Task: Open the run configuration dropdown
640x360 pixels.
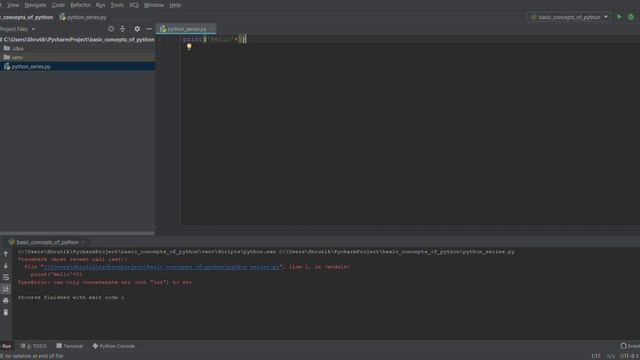Action: click(569, 17)
